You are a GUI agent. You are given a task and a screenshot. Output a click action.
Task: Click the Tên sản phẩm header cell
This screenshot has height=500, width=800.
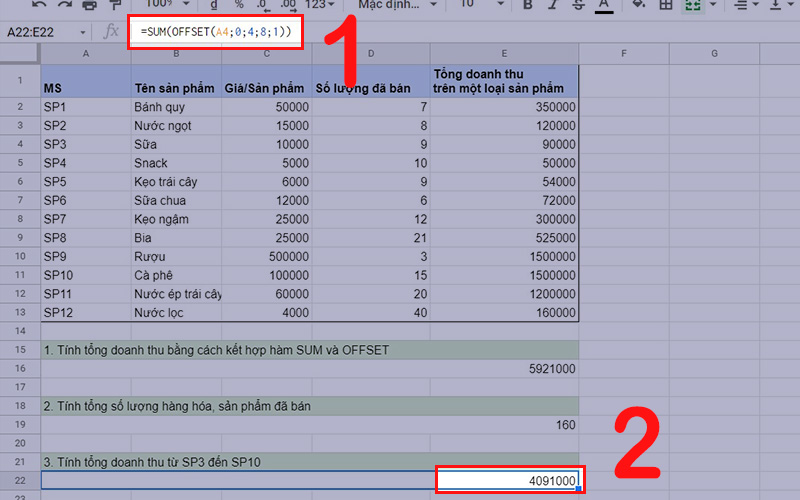pos(176,81)
